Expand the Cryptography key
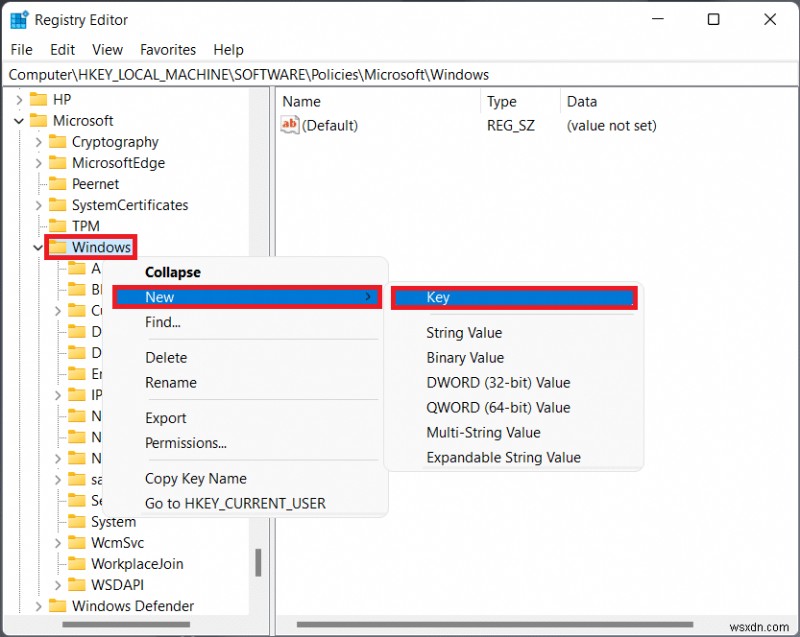Screen dimensions: 800x637 38,142
